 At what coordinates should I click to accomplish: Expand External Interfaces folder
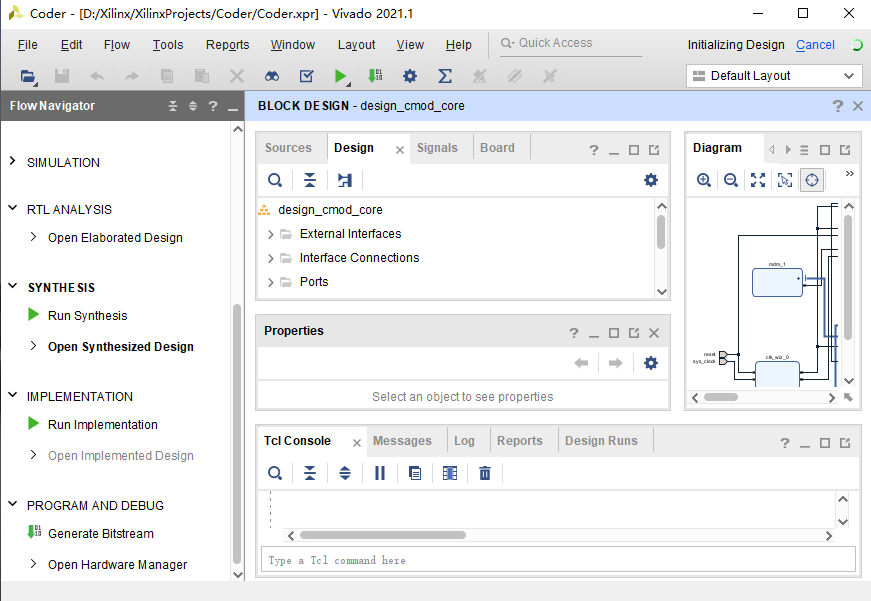(271, 234)
